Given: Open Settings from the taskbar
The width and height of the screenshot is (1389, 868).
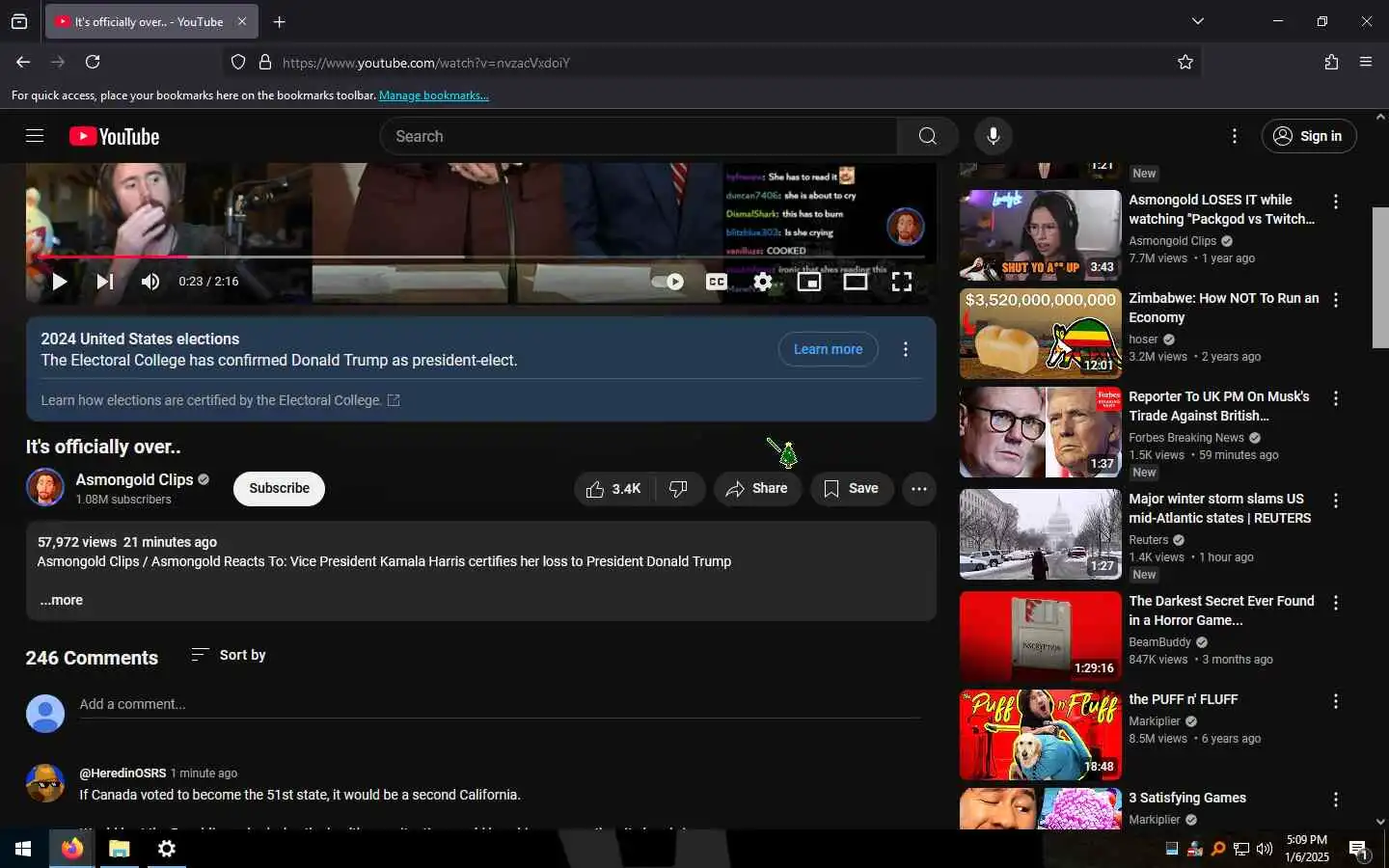Looking at the screenshot, I should tap(167, 849).
